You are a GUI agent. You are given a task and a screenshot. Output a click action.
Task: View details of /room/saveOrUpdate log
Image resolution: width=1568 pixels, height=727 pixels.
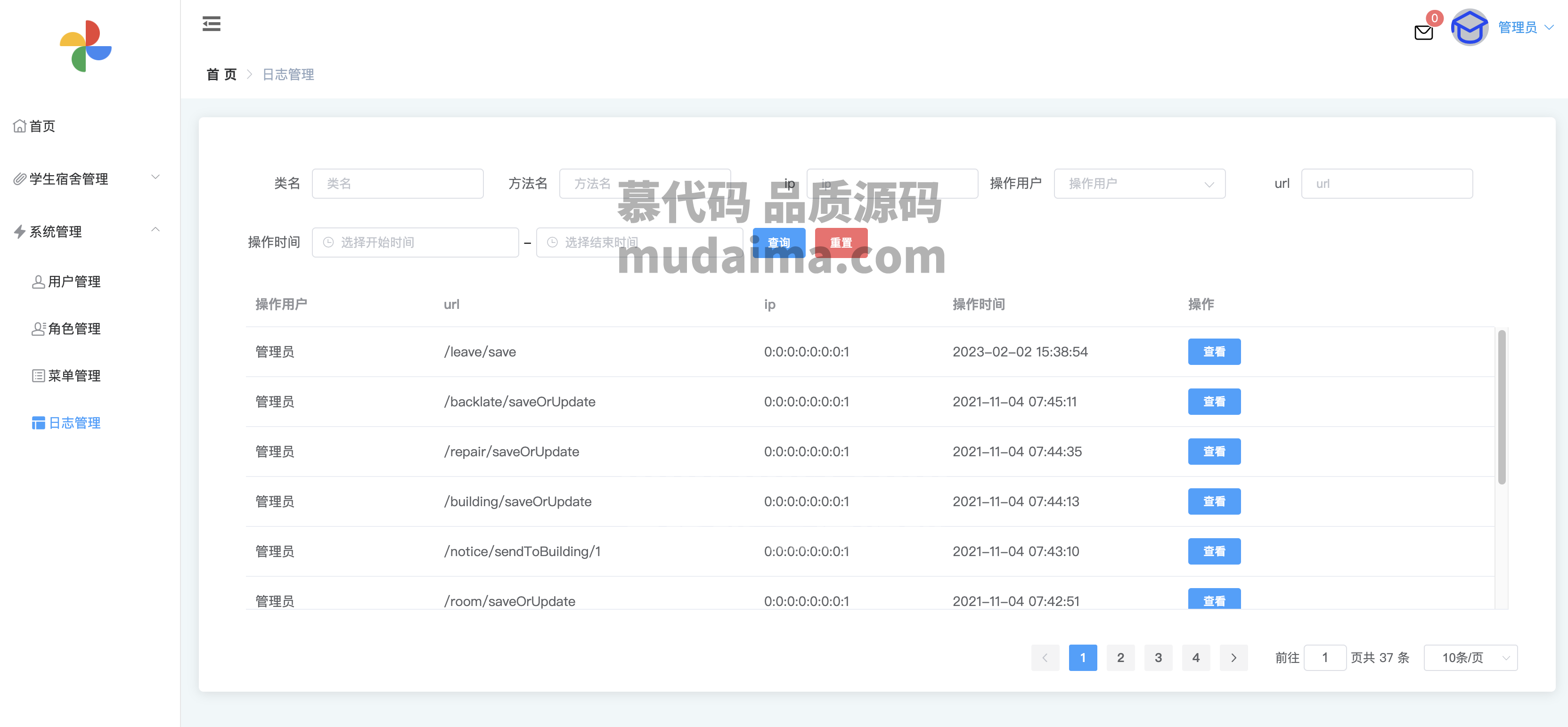(1214, 599)
